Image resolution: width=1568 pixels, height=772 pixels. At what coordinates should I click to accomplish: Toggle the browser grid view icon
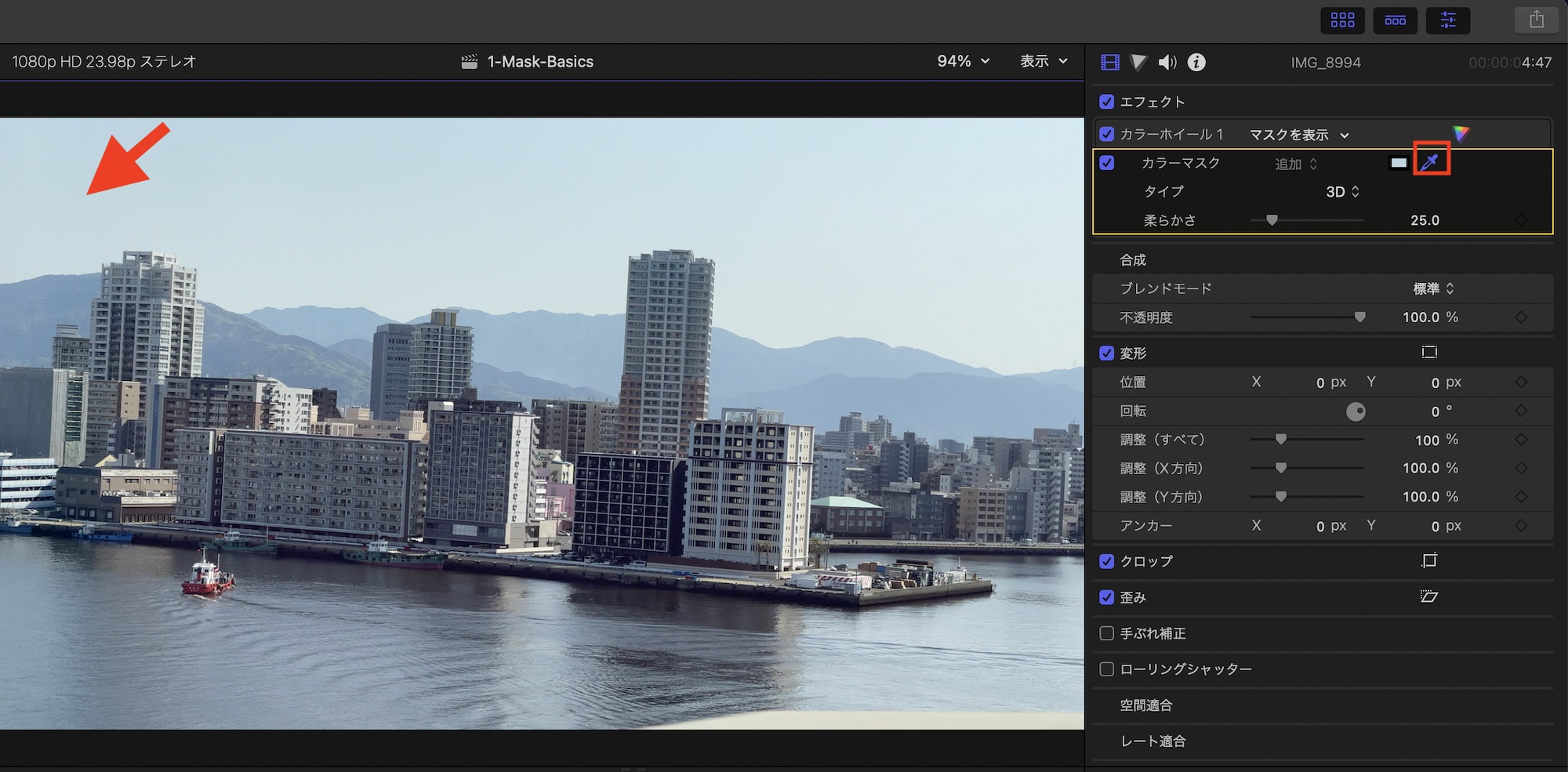(1342, 20)
